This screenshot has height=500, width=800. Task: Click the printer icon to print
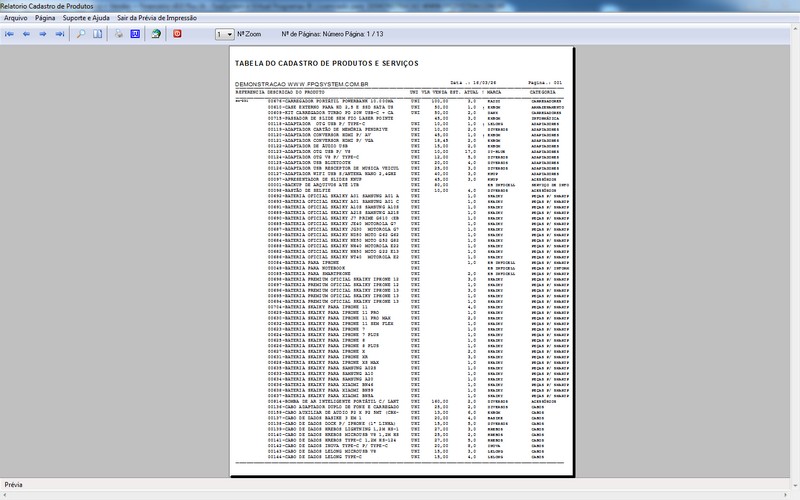click(119, 34)
